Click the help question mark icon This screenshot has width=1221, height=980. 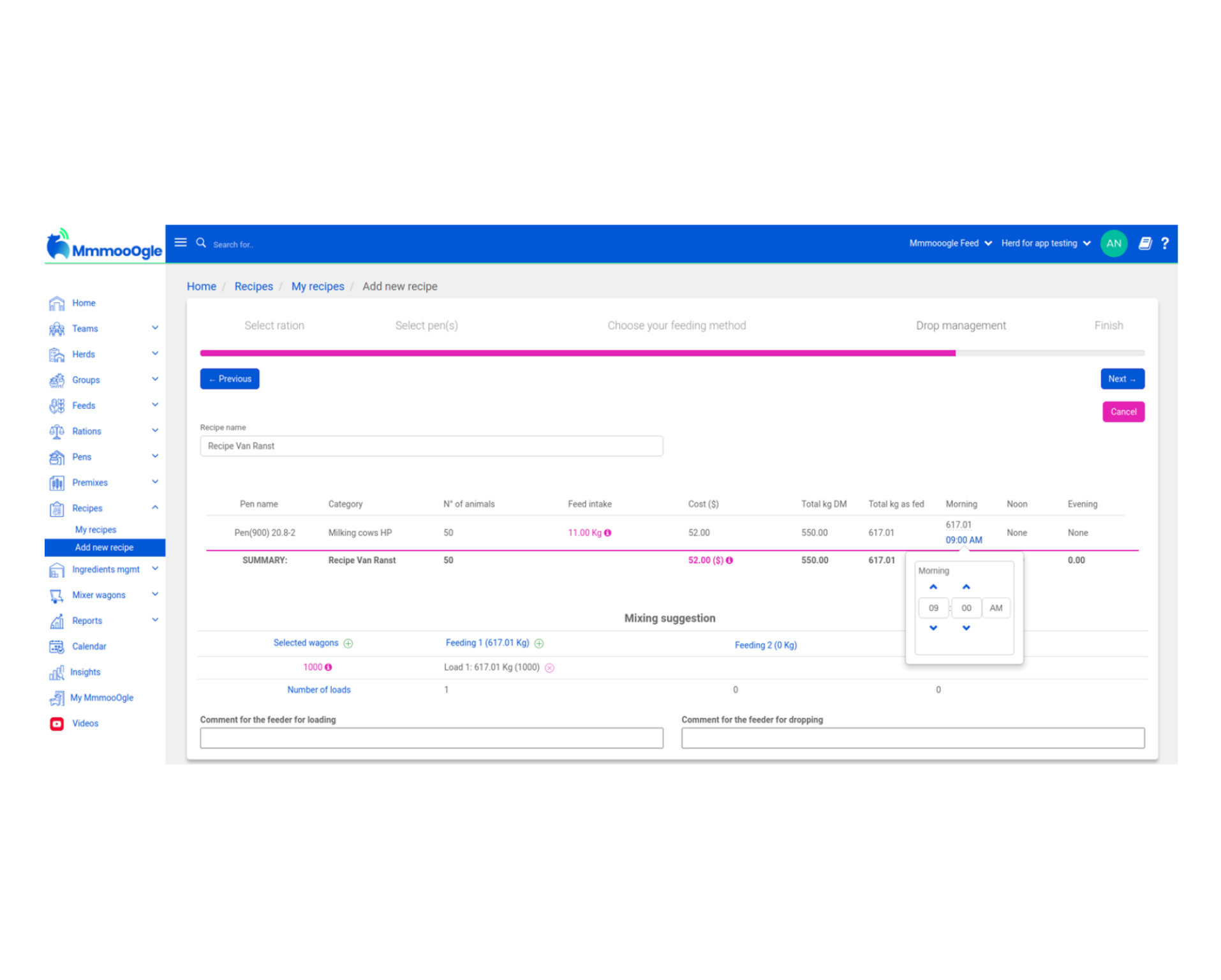(x=1165, y=243)
